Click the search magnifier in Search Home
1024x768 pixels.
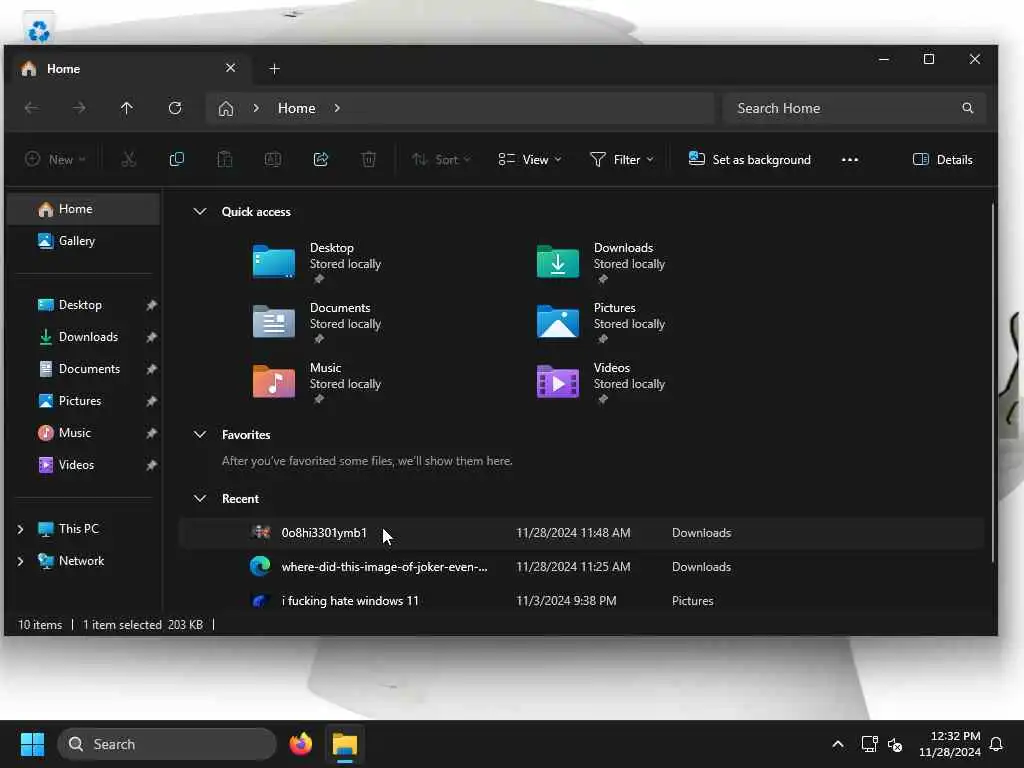tap(968, 108)
